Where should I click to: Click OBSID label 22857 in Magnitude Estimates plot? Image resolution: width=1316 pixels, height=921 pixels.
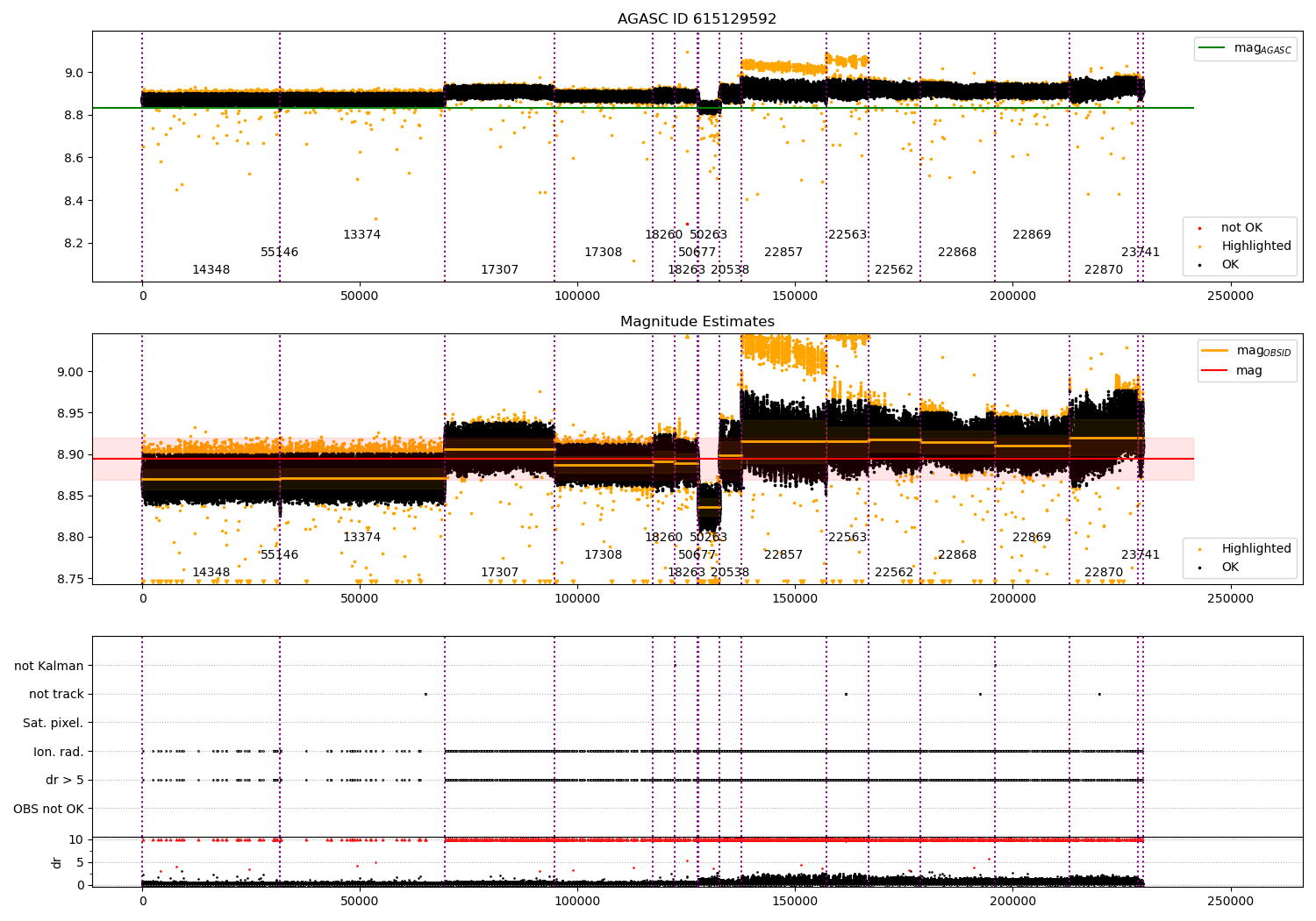(x=783, y=555)
